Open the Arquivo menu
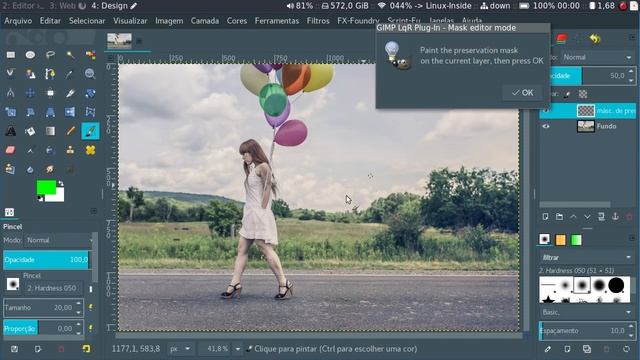 [x=18, y=20]
